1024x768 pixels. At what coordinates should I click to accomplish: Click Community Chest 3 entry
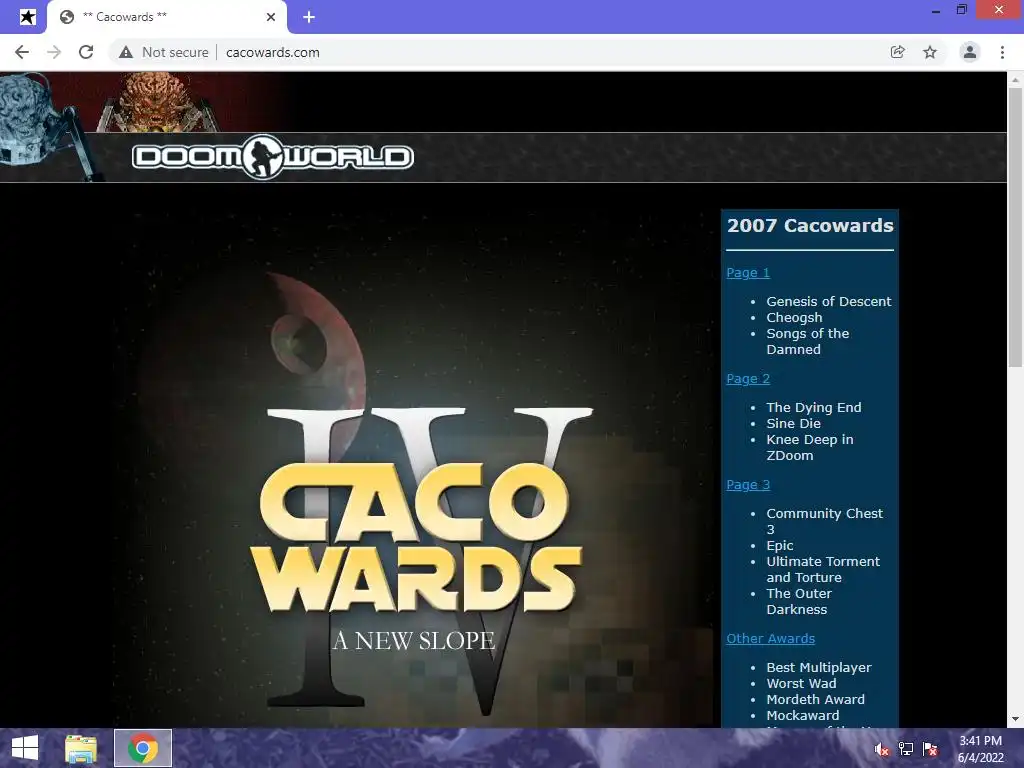[824, 521]
